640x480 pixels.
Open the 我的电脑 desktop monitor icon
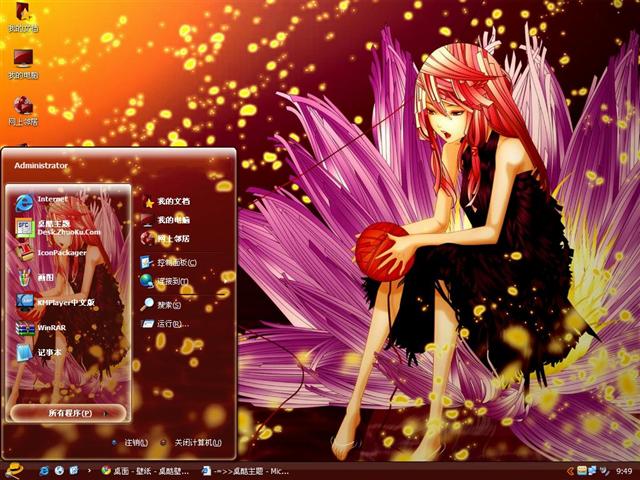pos(23,64)
